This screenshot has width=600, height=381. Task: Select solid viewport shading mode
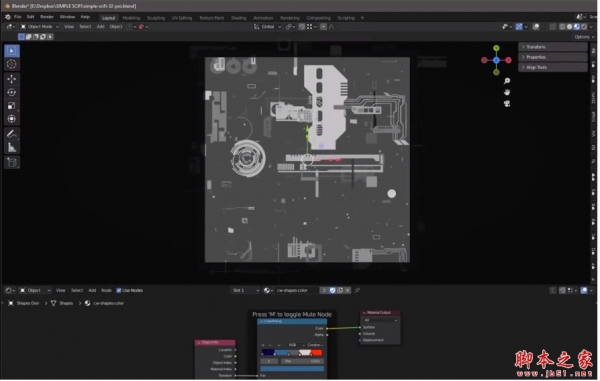569,27
